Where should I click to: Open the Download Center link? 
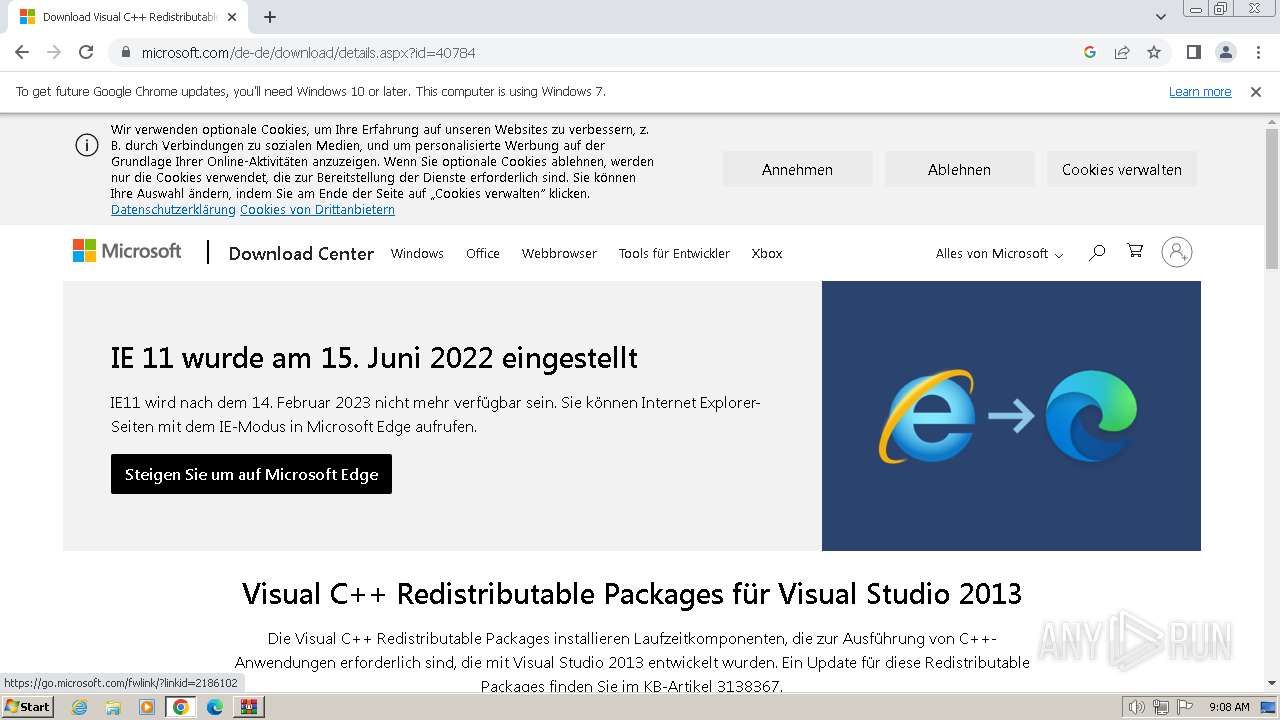click(x=301, y=253)
